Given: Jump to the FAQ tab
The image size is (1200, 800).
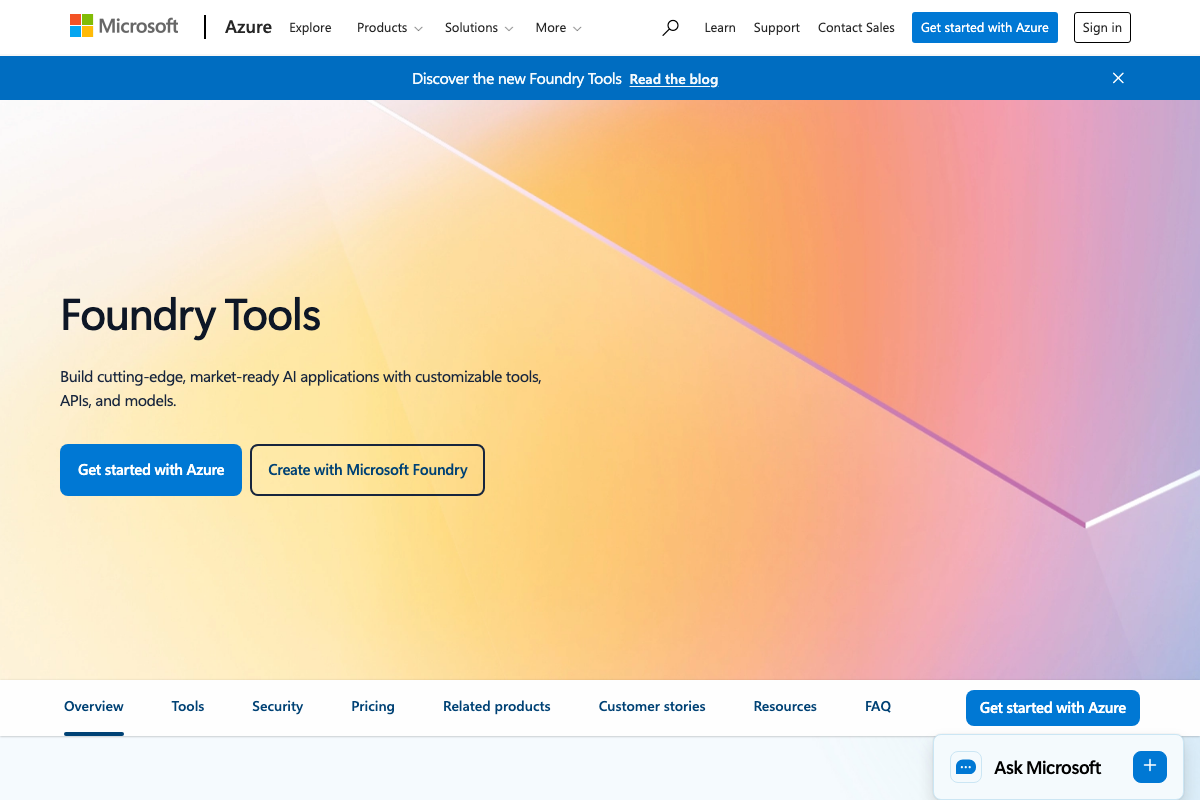Looking at the screenshot, I should [x=878, y=706].
